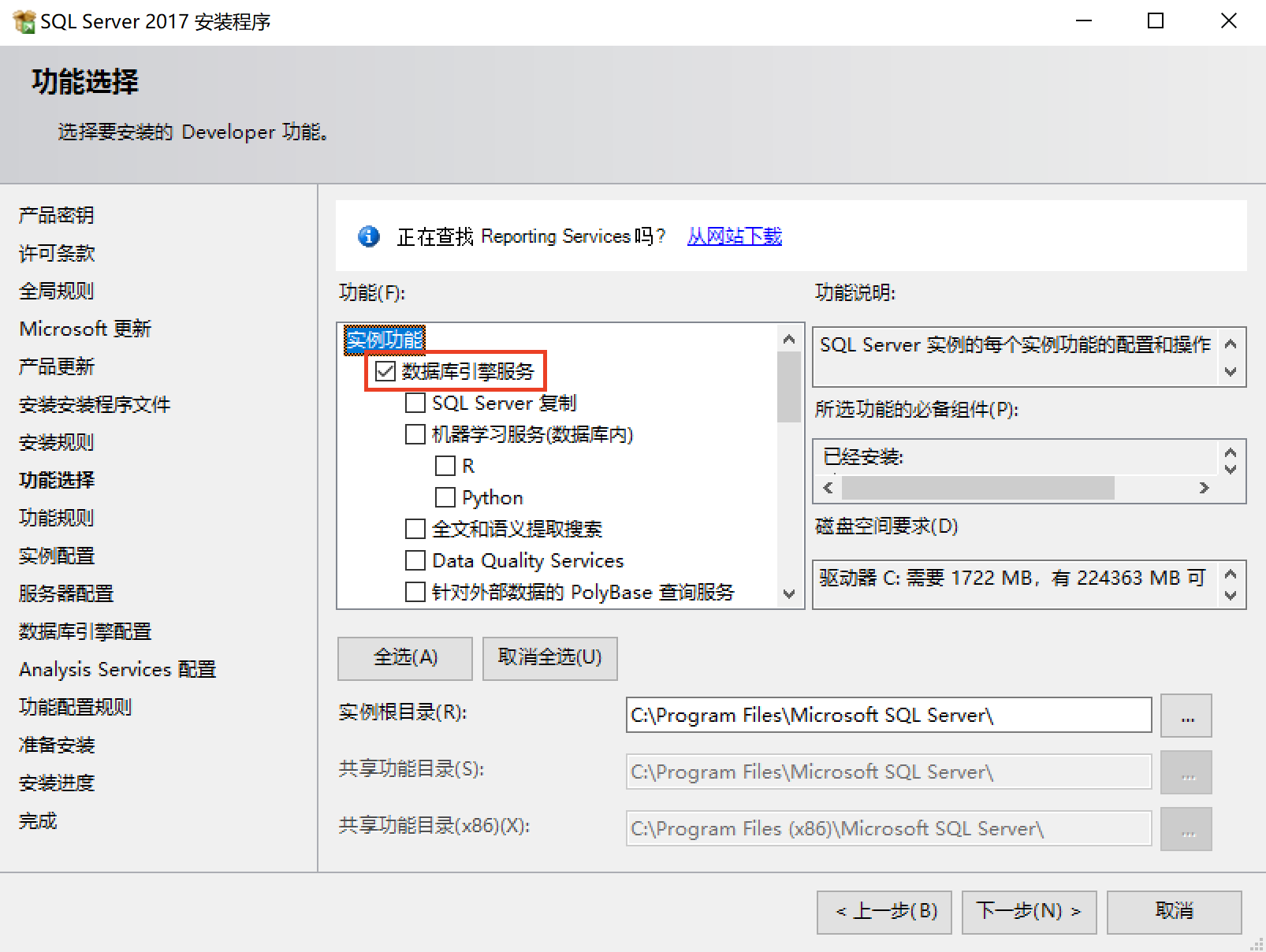Click the 全选(A) button

pos(404,658)
